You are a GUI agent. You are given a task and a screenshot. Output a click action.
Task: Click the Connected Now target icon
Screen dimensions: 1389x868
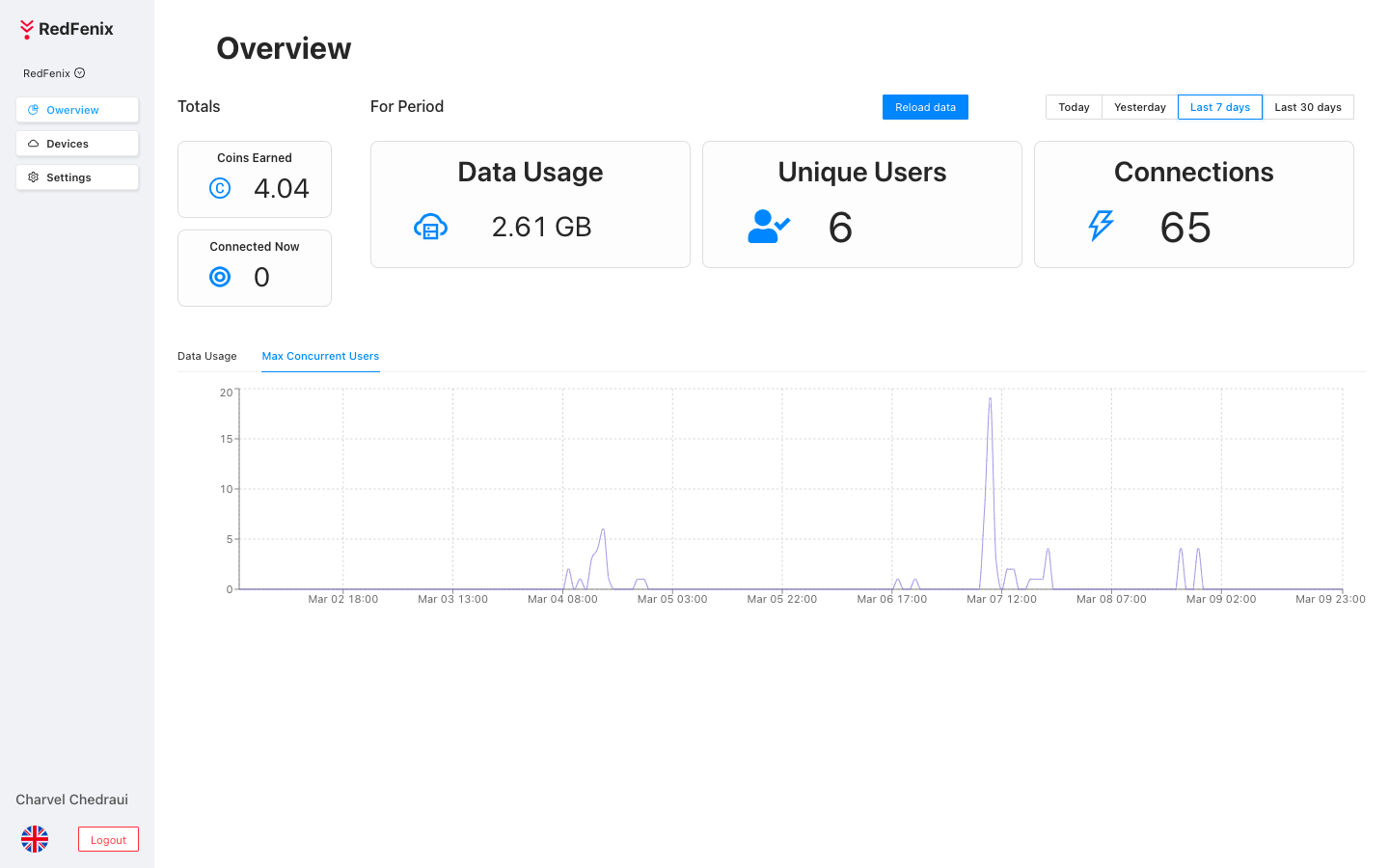pos(220,277)
